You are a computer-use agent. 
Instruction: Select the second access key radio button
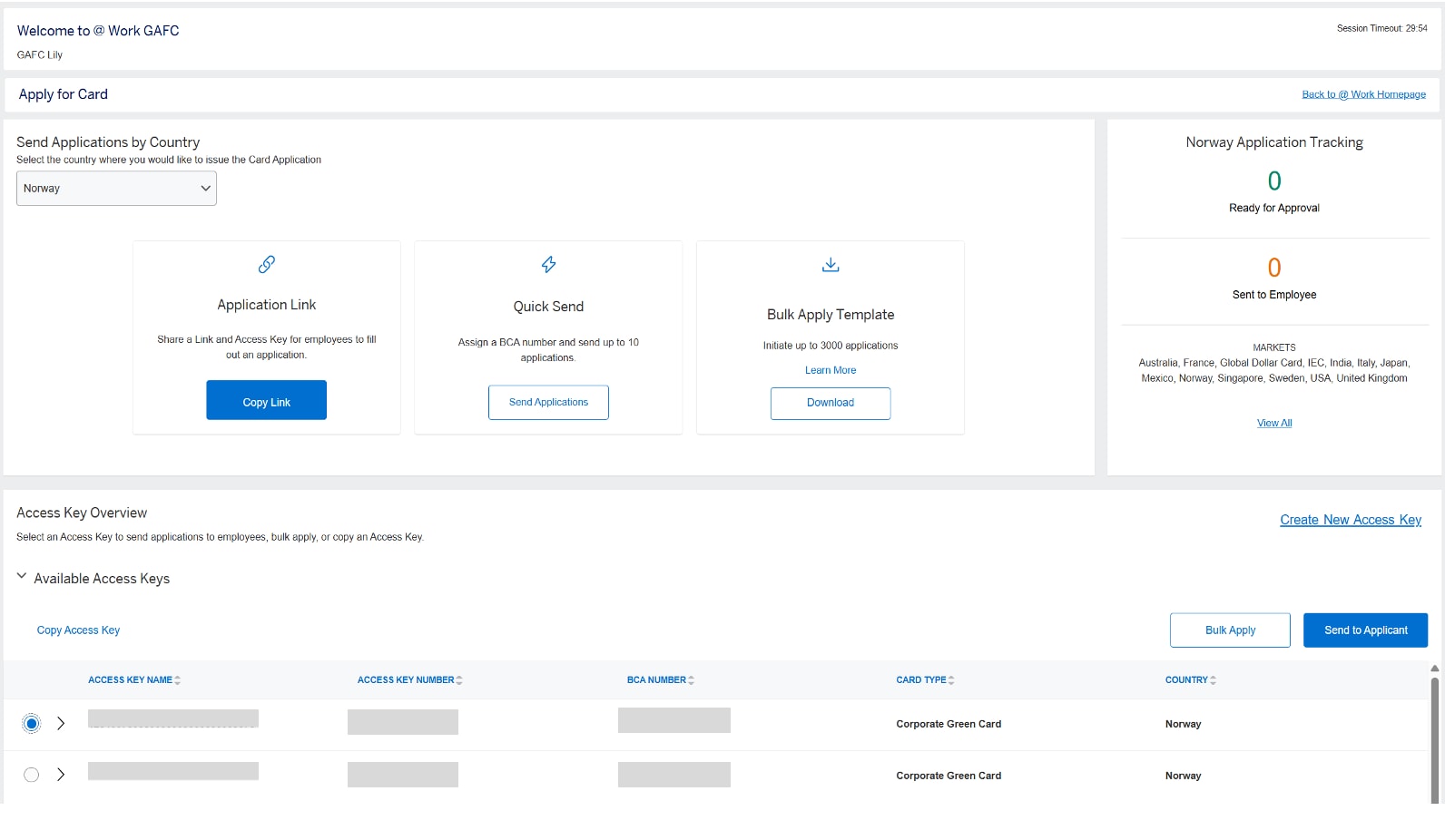32,776
